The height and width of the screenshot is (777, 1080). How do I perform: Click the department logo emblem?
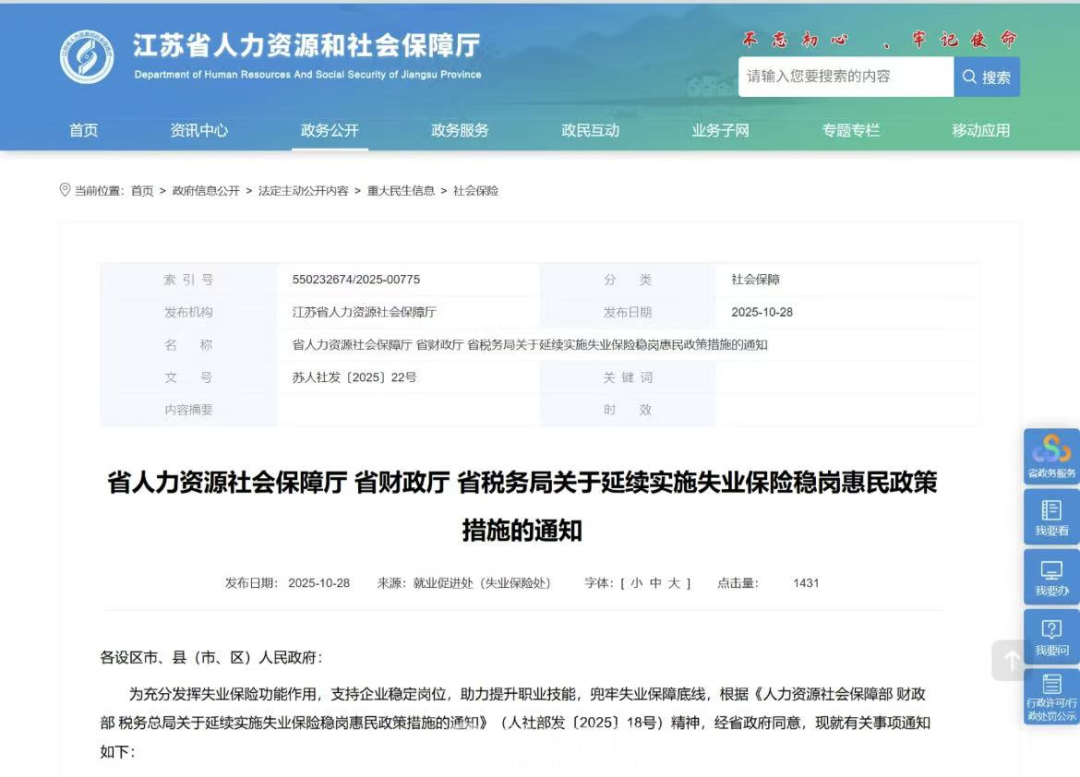(84, 55)
